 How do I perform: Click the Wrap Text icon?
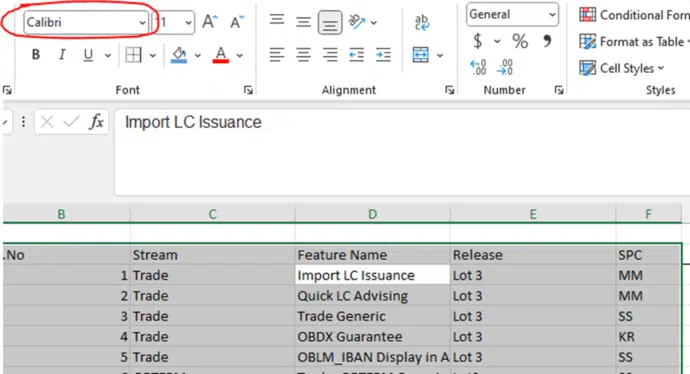tap(422, 22)
